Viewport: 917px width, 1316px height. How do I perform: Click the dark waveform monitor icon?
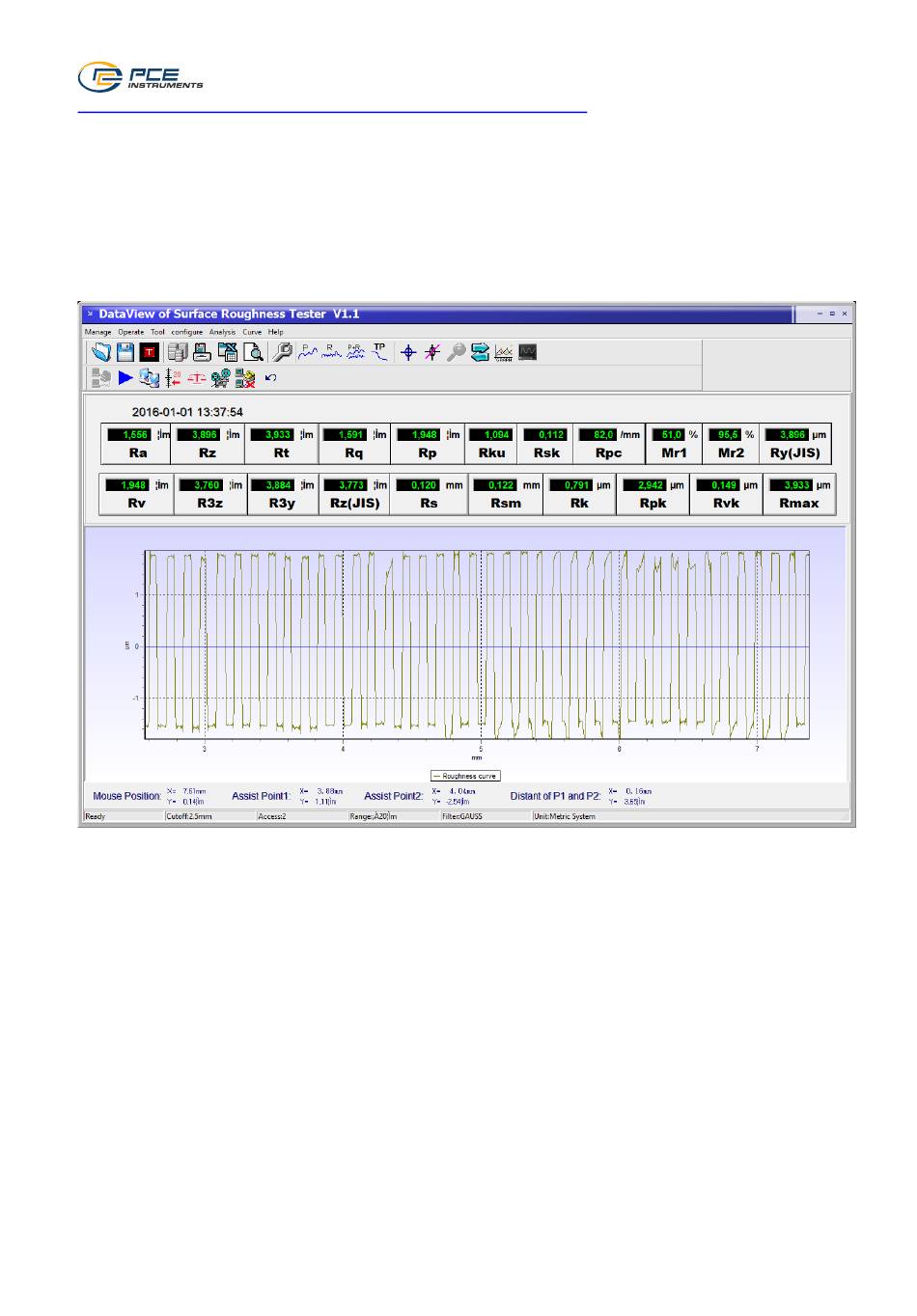coord(527,352)
